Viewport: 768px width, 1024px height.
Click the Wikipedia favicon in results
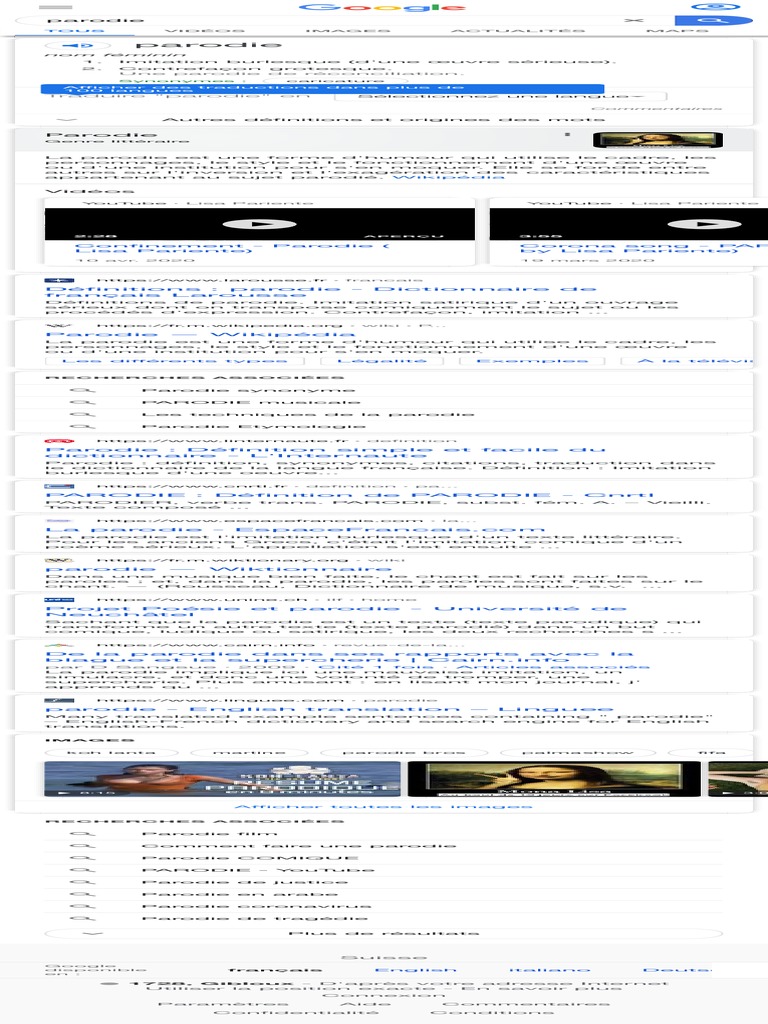[x=59, y=325]
